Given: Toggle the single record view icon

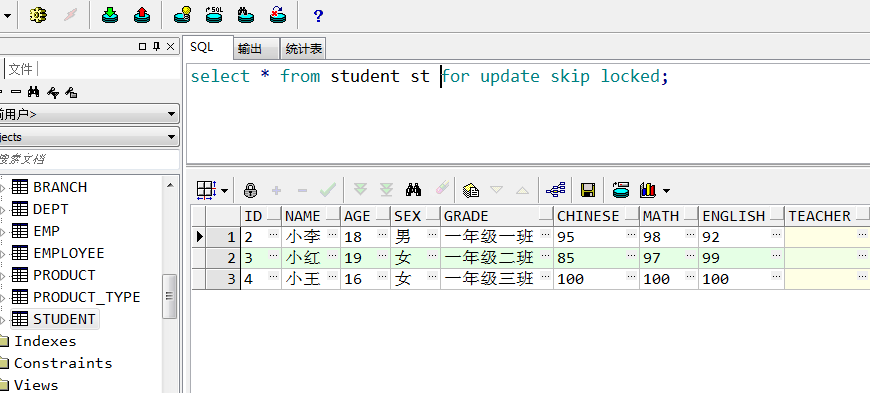Looking at the screenshot, I should 471,190.
